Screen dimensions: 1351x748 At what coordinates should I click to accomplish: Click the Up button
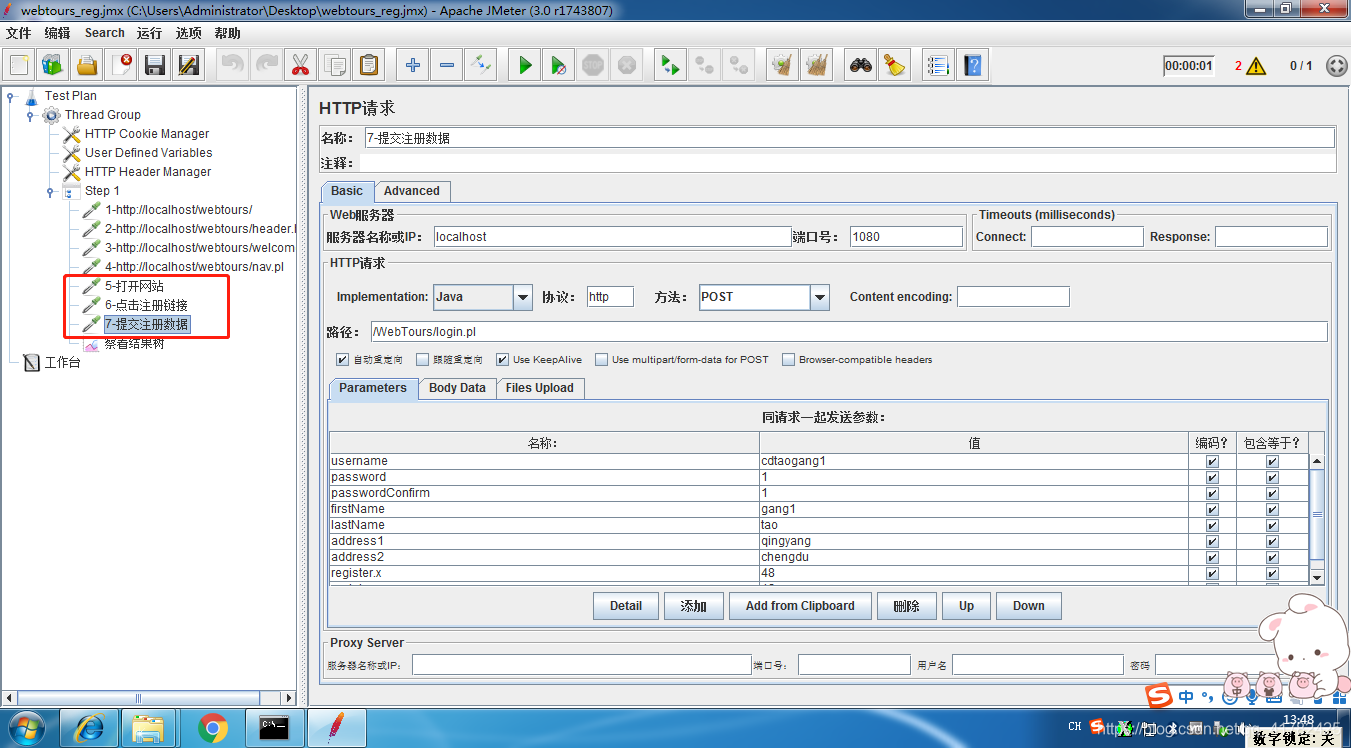(966, 606)
